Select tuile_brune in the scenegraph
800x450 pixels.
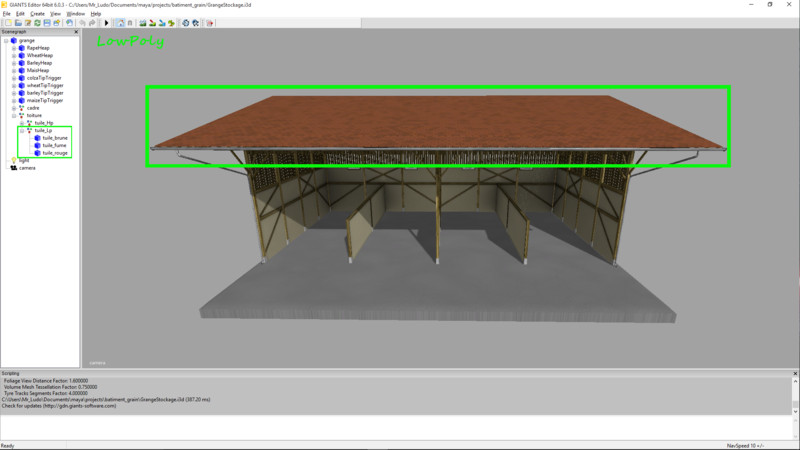pyautogui.click(x=54, y=138)
